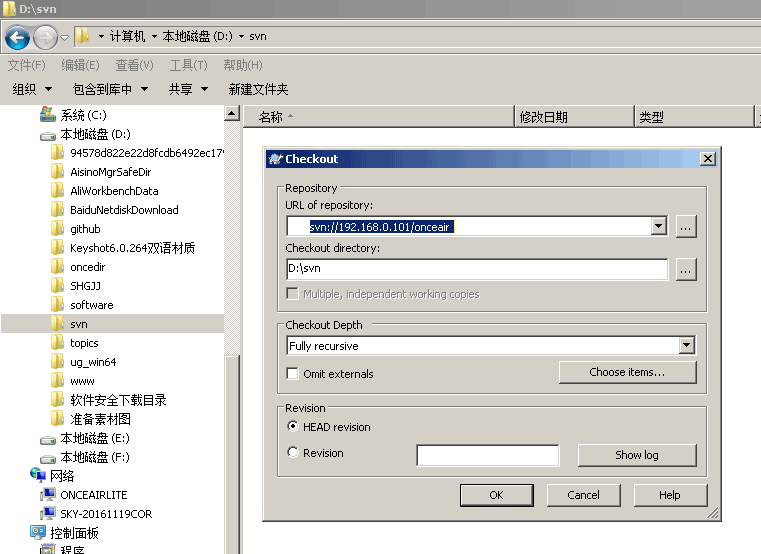Expand the Checkout Depth dropdown arrow

[x=686, y=346]
